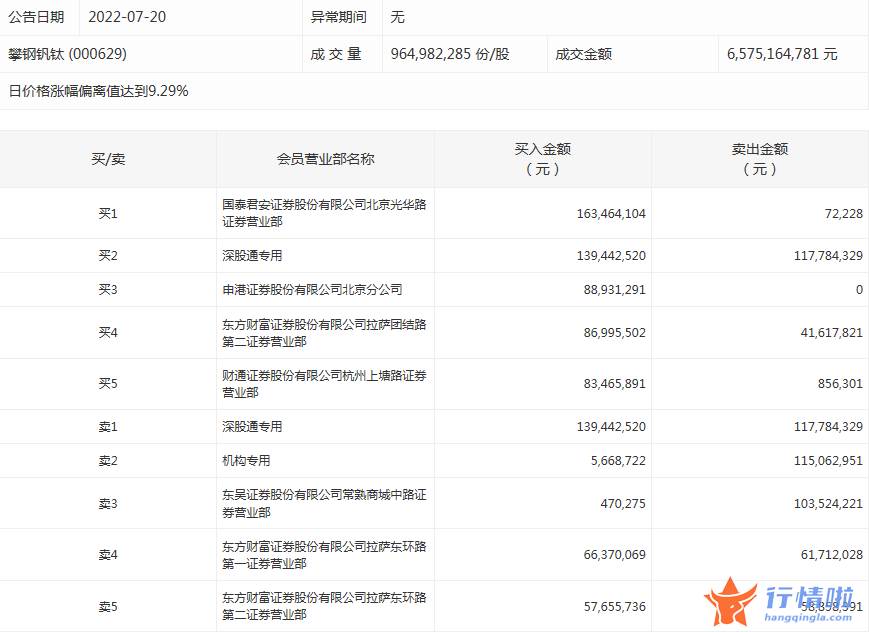Click 深股通专用 in the 买2 row
The width and height of the screenshot is (869, 632).
tap(252, 256)
